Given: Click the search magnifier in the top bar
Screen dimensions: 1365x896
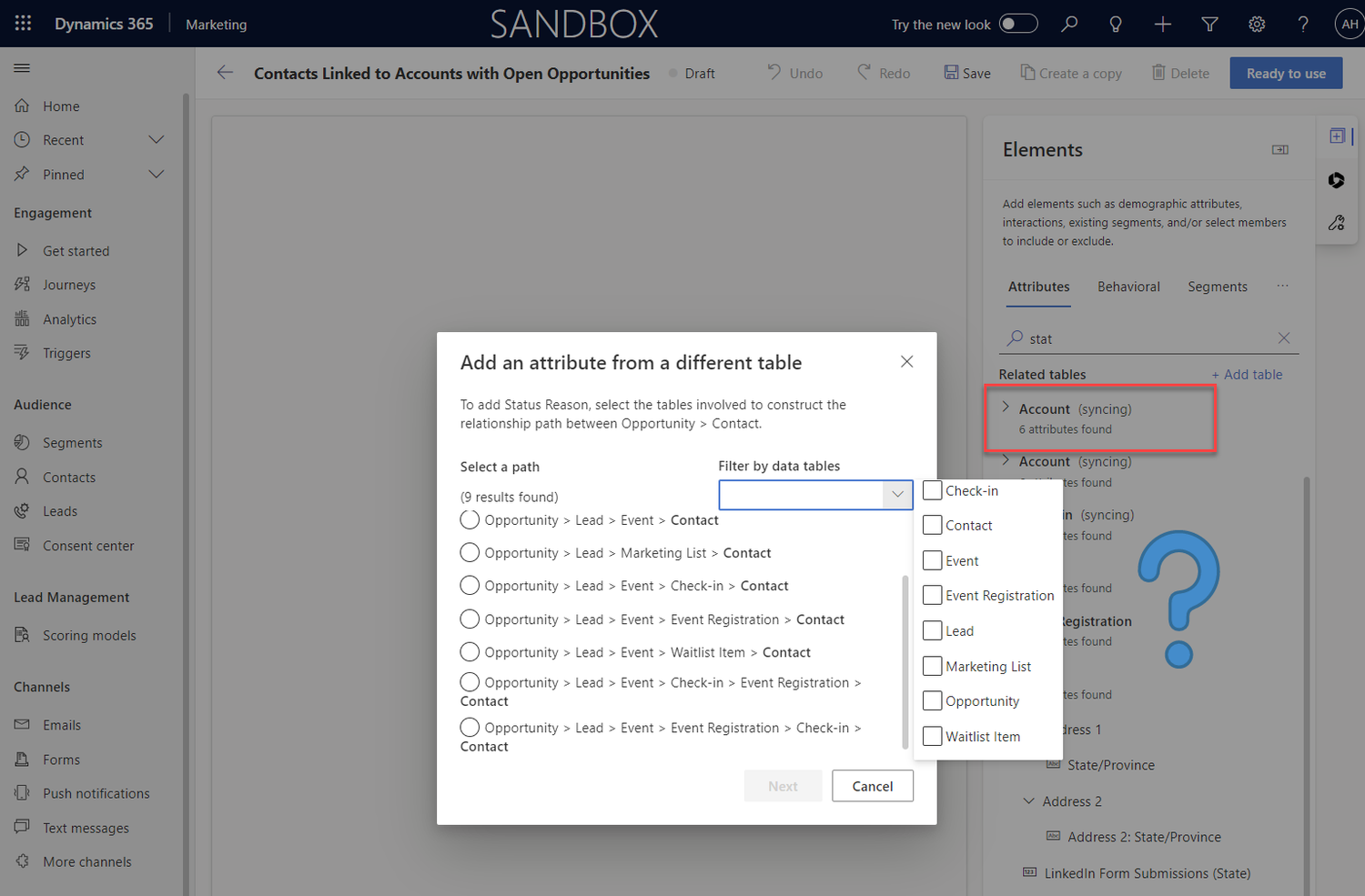Looking at the screenshot, I should 1069,24.
